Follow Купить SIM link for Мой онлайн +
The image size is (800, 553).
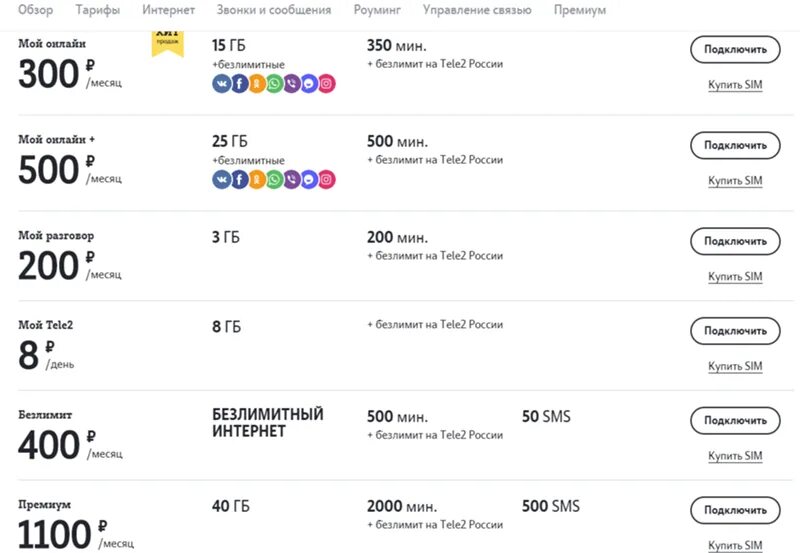point(735,181)
